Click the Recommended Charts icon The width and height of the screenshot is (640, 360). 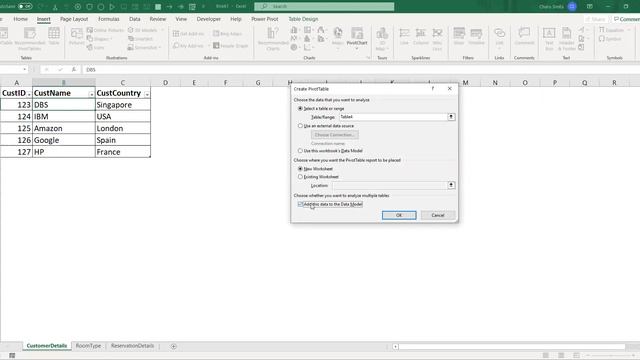[x=273, y=39]
